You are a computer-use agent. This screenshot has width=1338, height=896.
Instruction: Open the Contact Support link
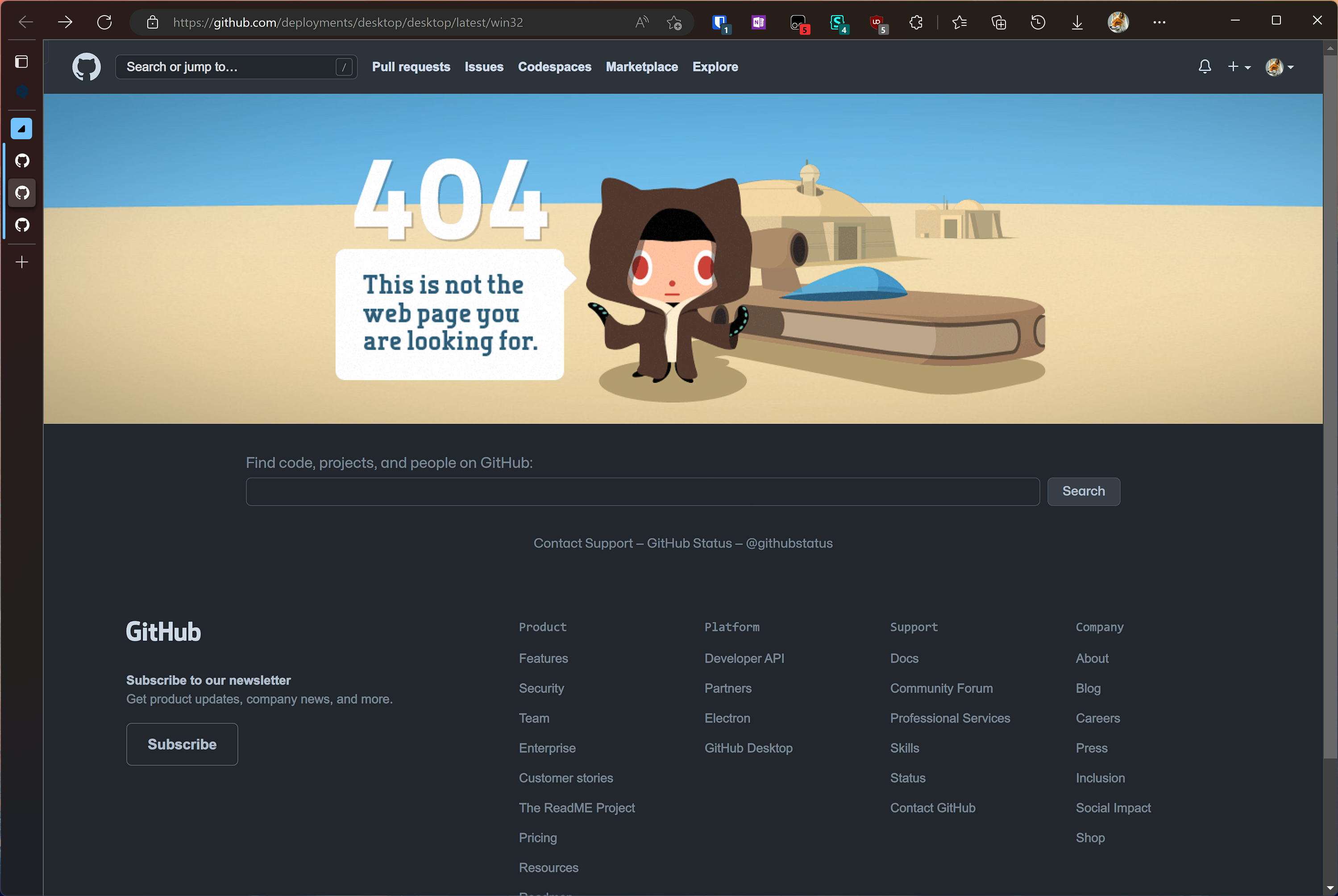583,543
